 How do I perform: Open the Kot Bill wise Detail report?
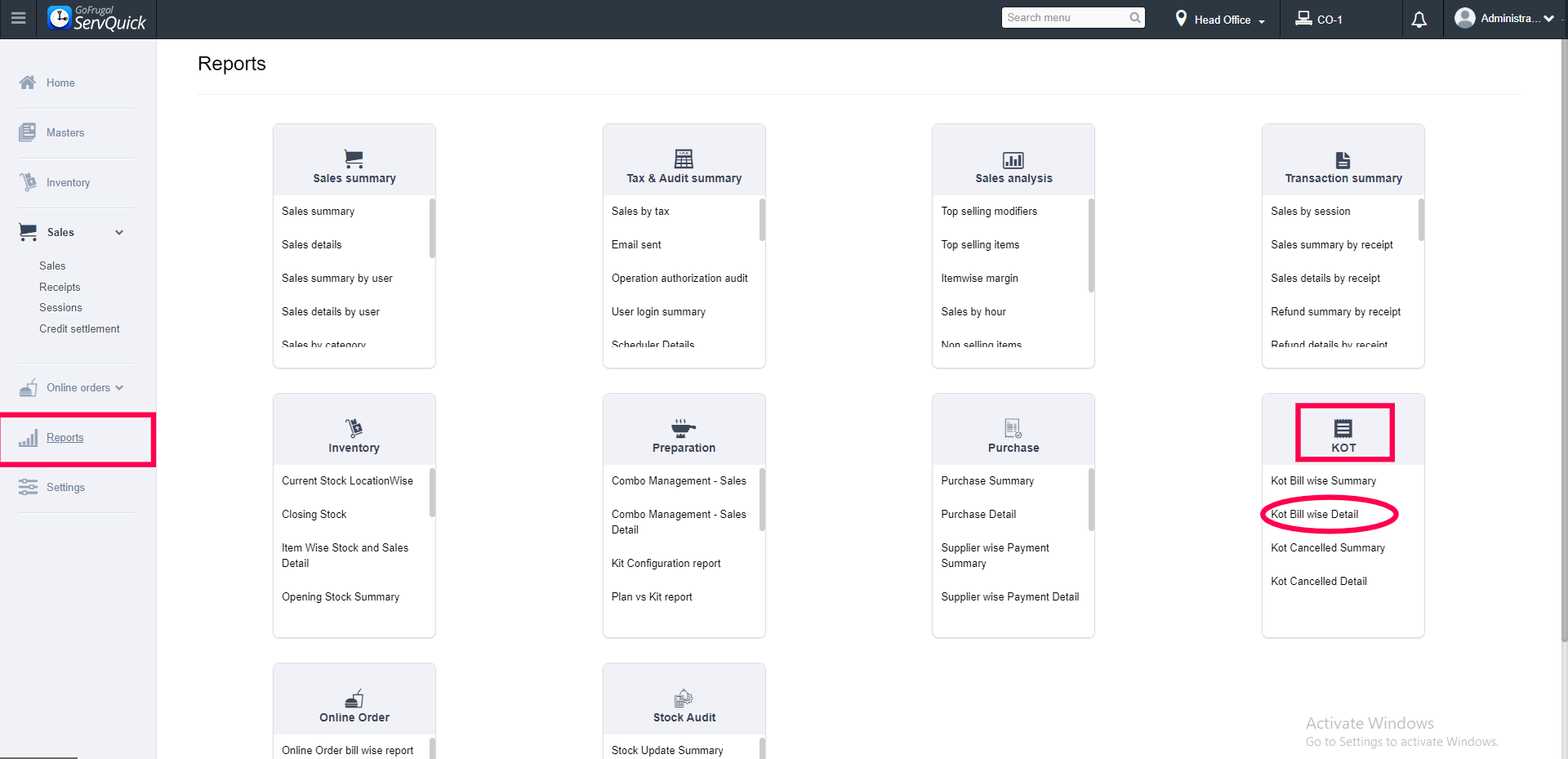tap(1315, 514)
